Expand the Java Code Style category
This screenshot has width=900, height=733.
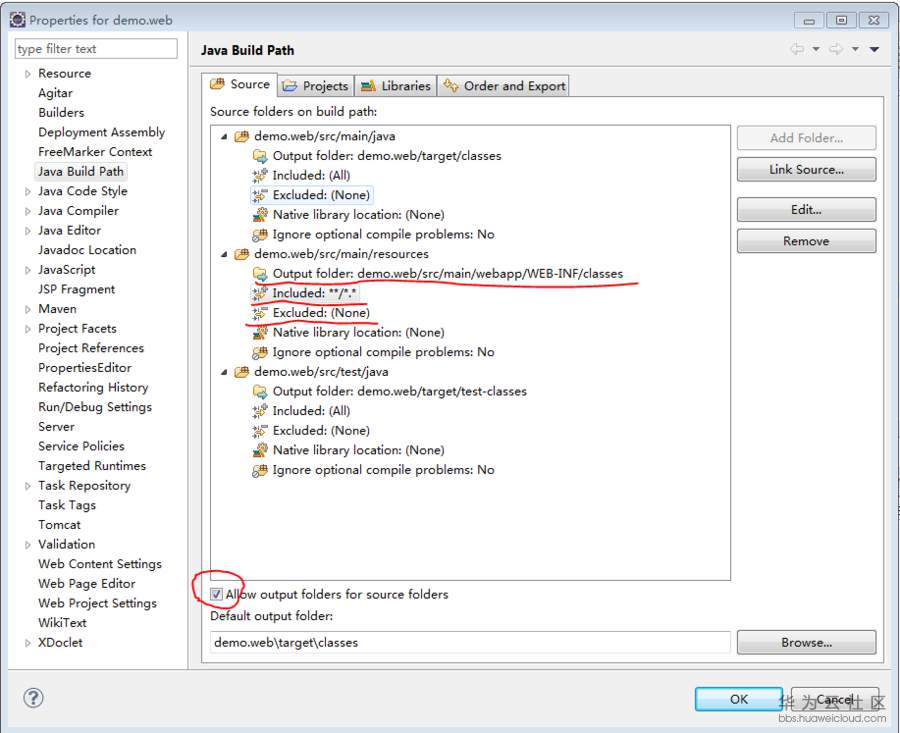(28, 191)
